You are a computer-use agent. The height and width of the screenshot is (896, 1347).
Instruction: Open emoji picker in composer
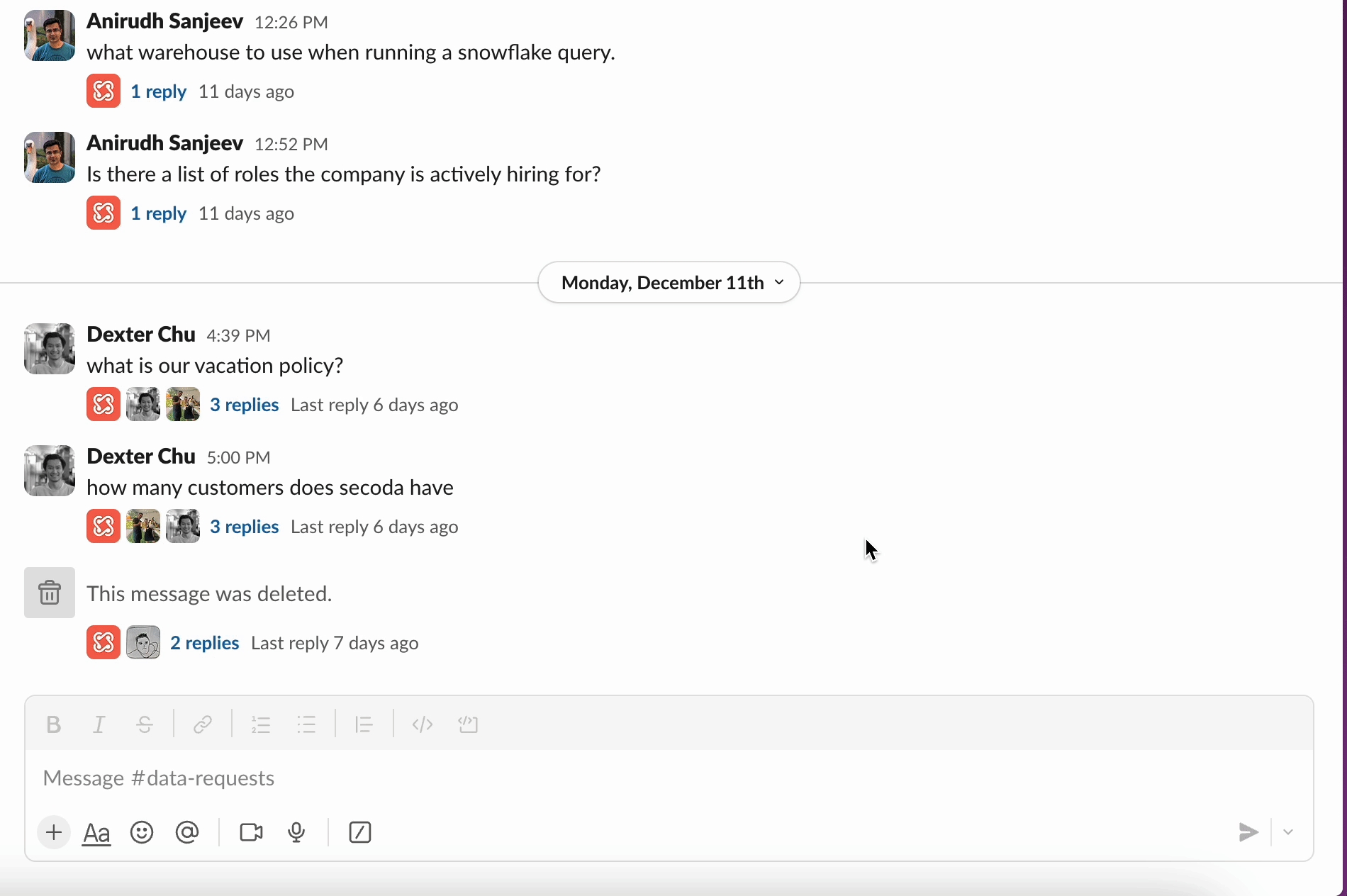[x=142, y=832]
